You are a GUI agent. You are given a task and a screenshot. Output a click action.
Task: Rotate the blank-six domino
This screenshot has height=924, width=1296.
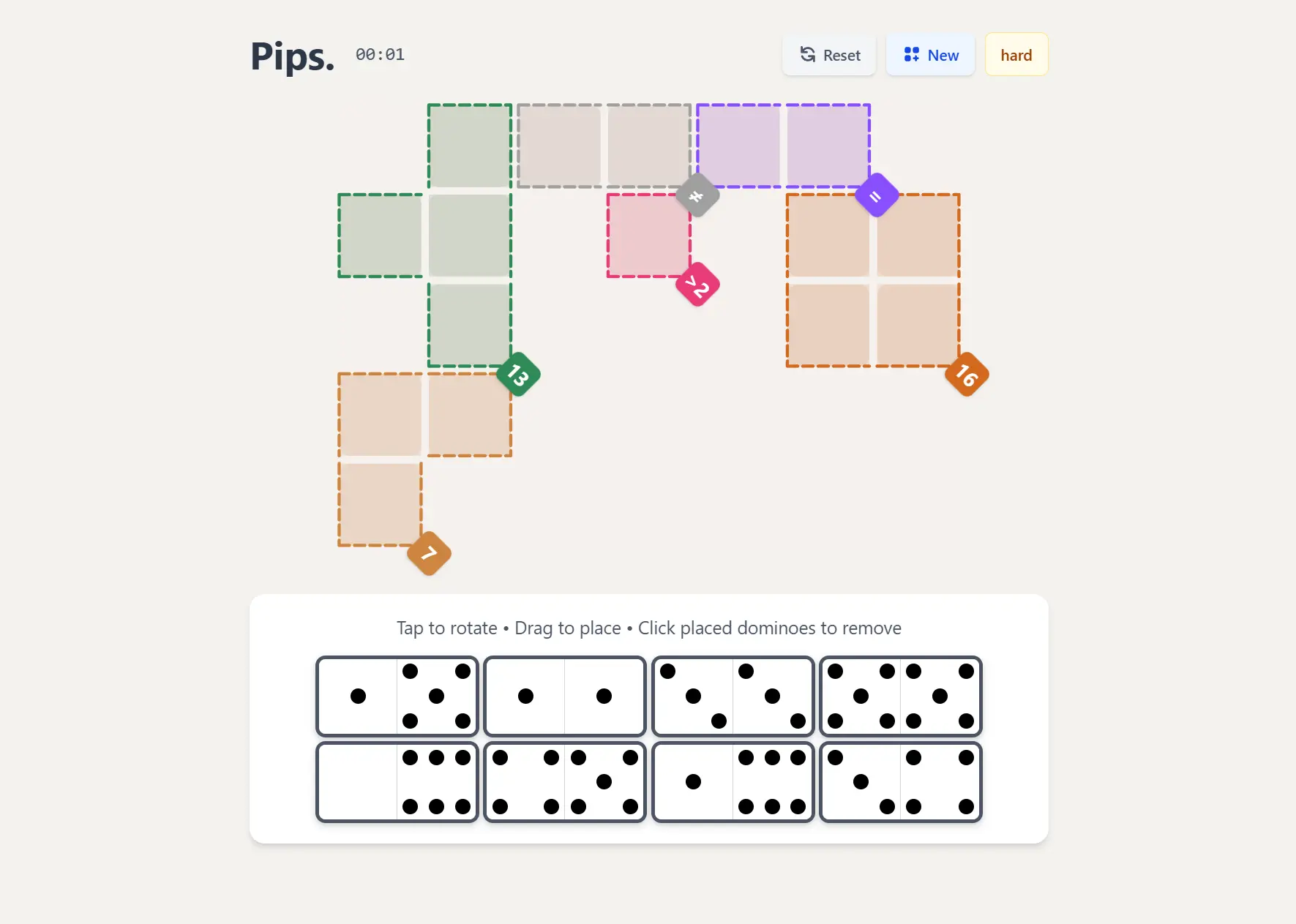coord(397,782)
